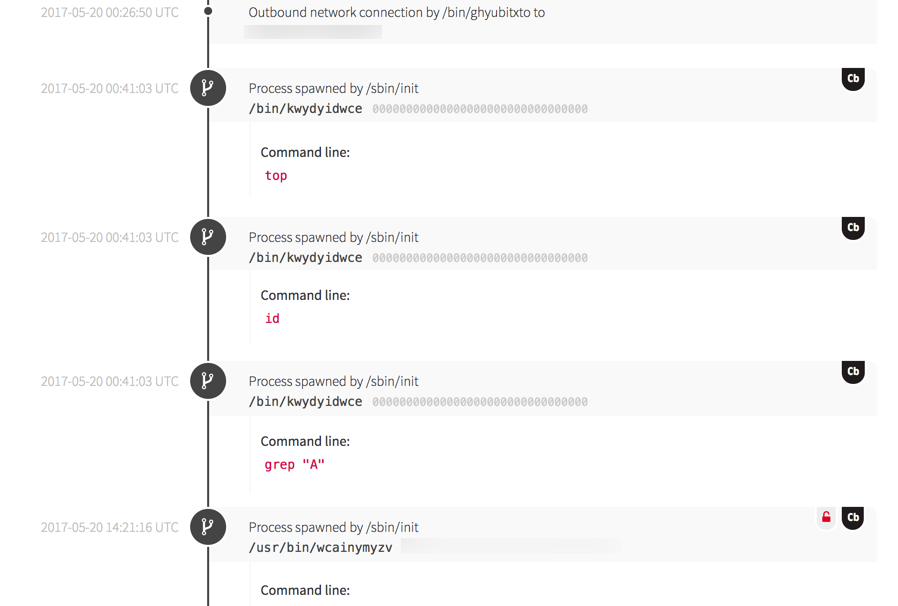Image resolution: width=898 pixels, height=606 pixels.
Task: Open the /usr/bin/wcainymyzv process path
Action: (320, 548)
